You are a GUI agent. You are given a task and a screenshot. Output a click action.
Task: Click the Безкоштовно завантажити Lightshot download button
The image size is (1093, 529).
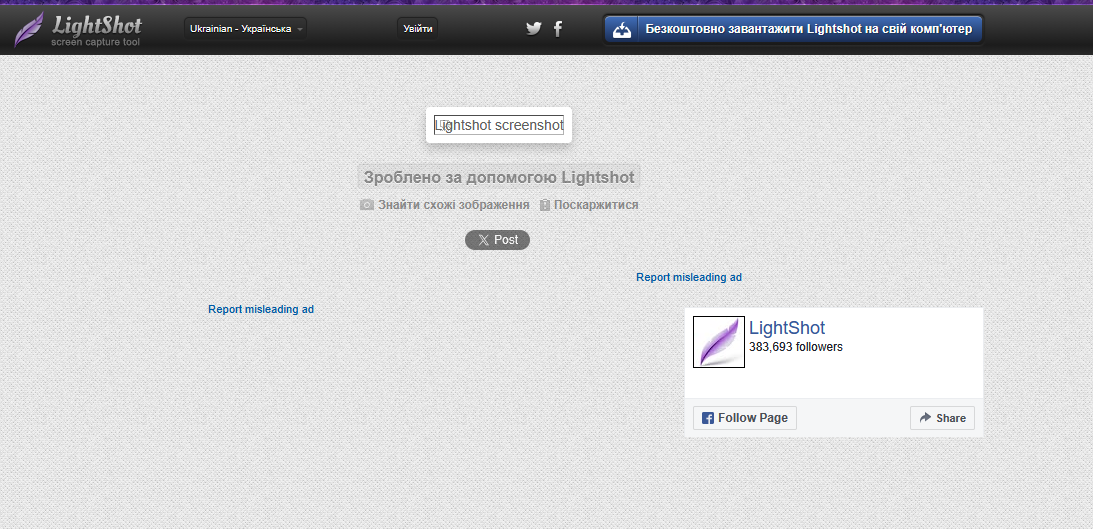793,29
